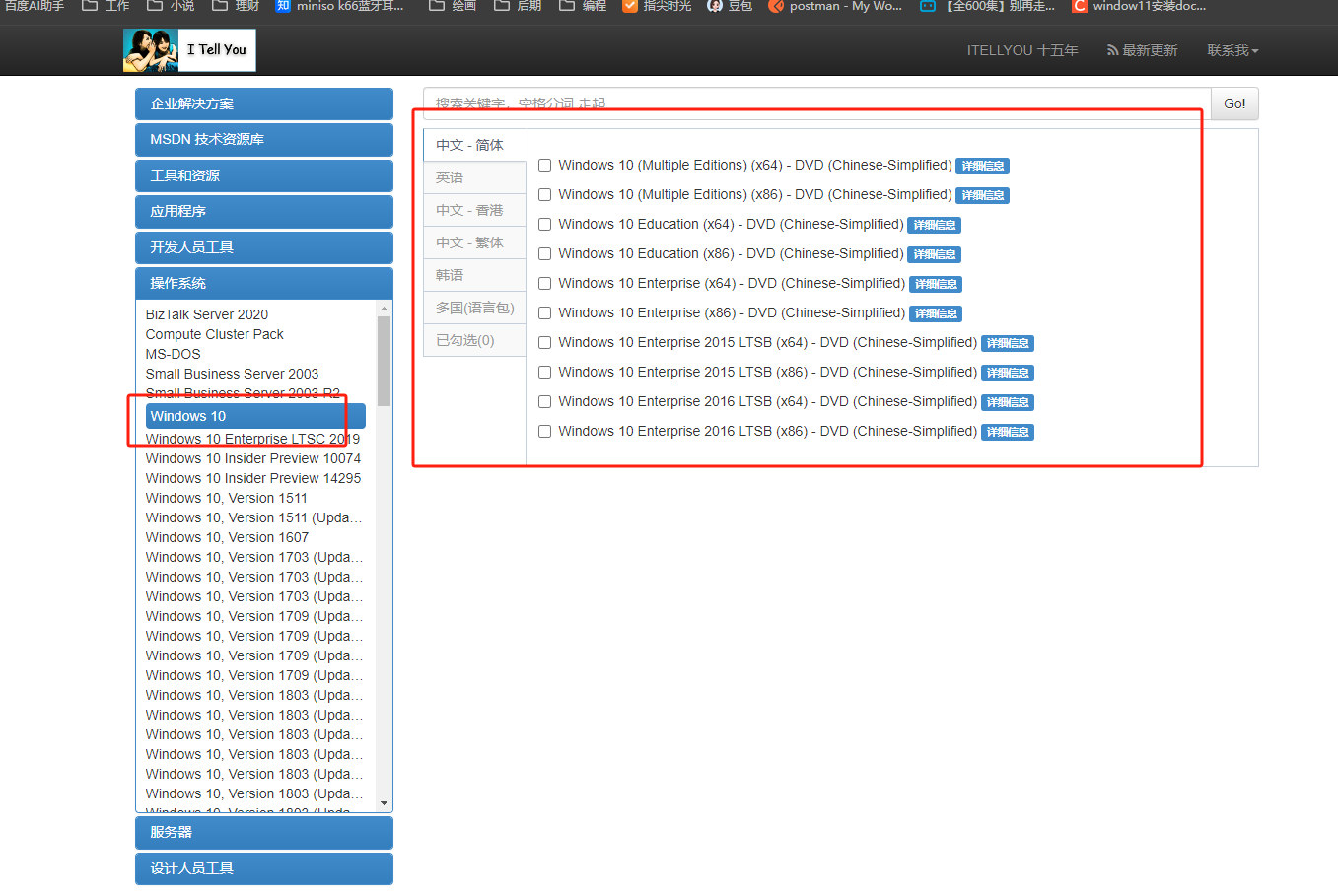This screenshot has height=896, width=1338.
Task: Select the 中文 - 简体 language tab
Action: pyautogui.click(x=474, y=145)
